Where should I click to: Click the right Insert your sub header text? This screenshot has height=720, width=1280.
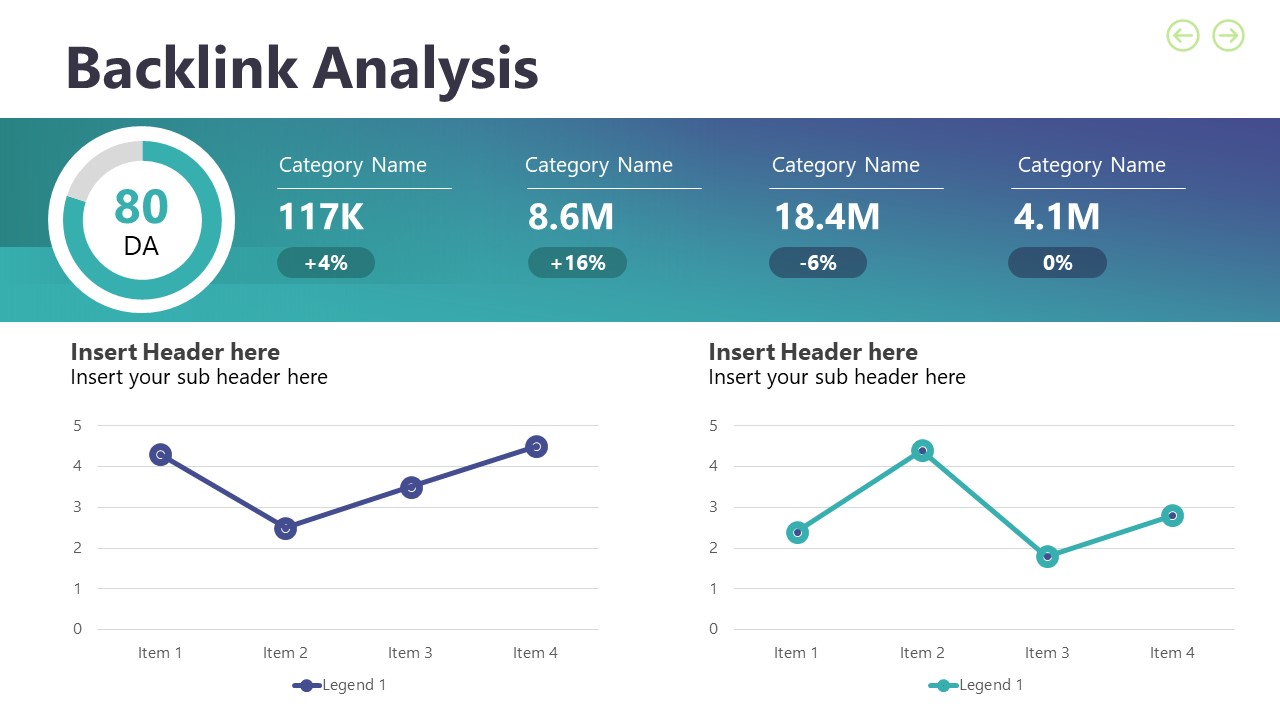coord(837,377)
